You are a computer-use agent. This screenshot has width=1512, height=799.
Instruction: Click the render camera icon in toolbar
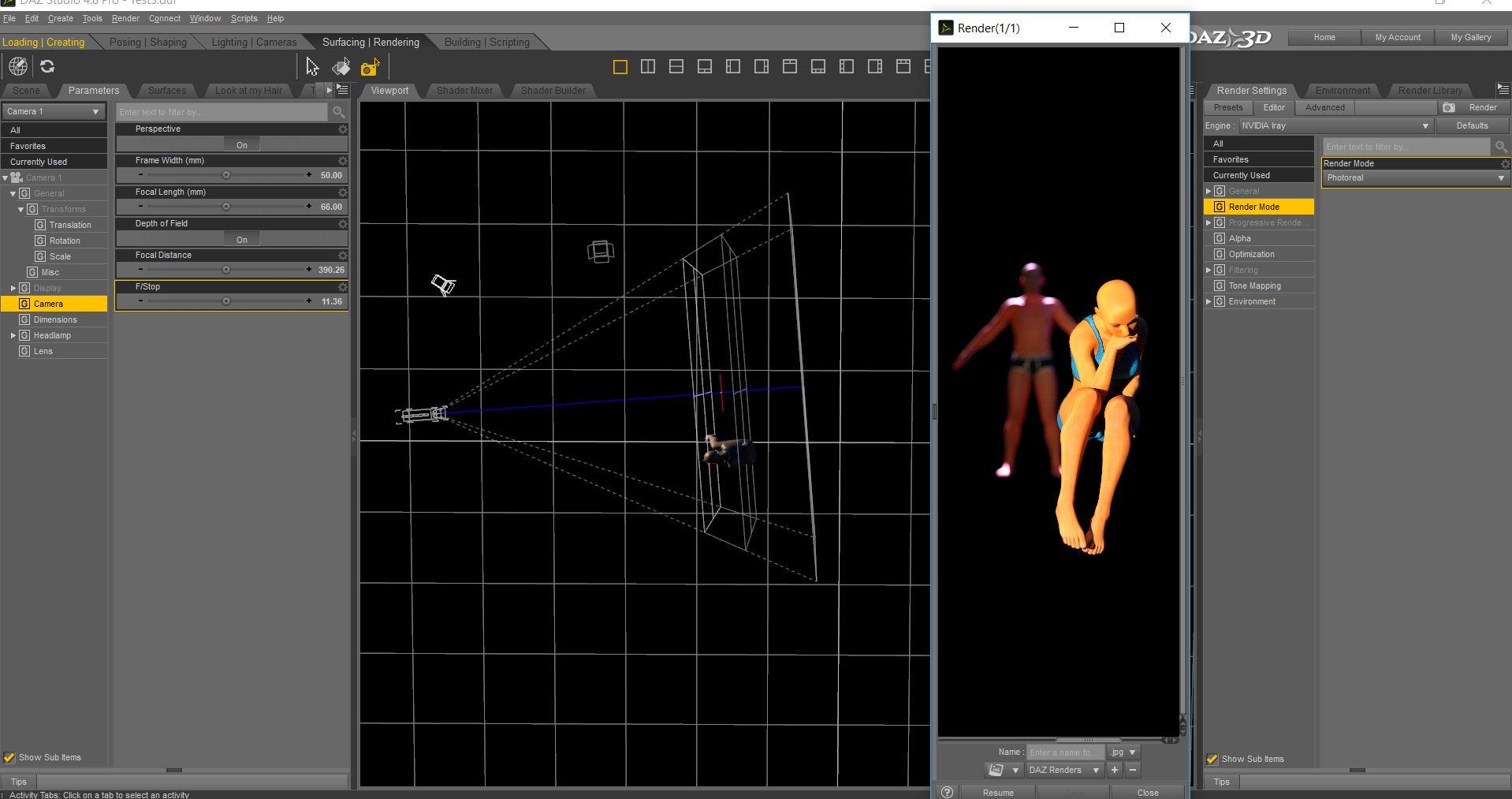[x=370, y=67]
